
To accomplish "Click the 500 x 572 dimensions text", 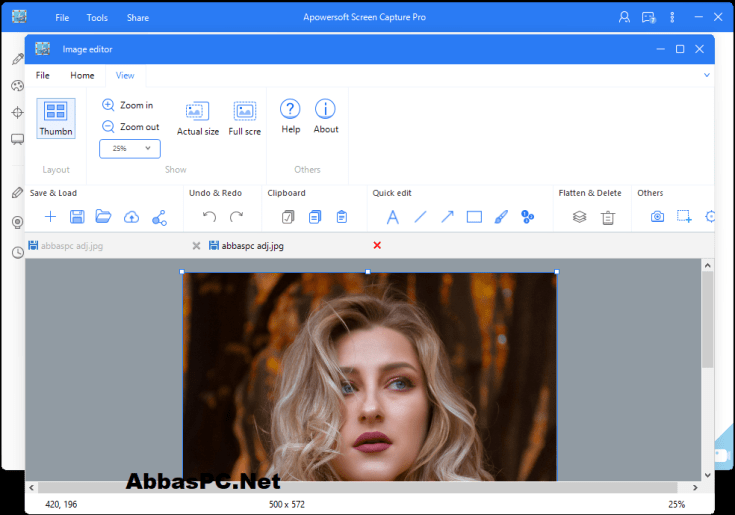I will click(287, 504).
